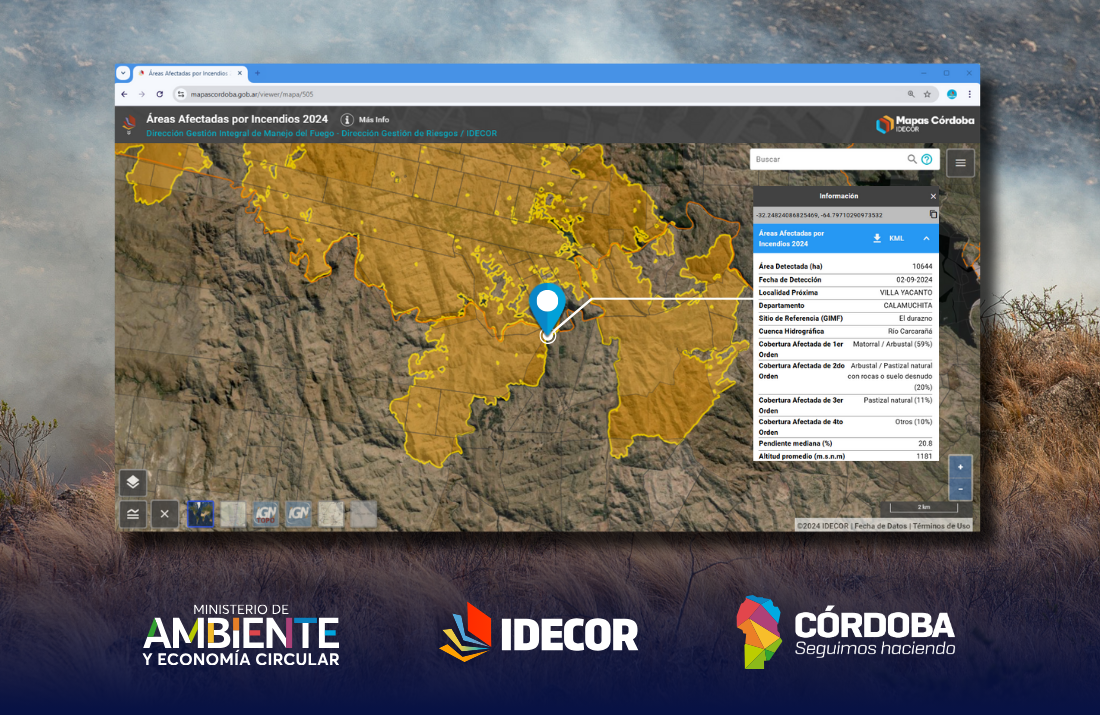Screen dimensions: 1100x715
Task: Click the Mapas Córdoba logo
Action: pos(925,124)
